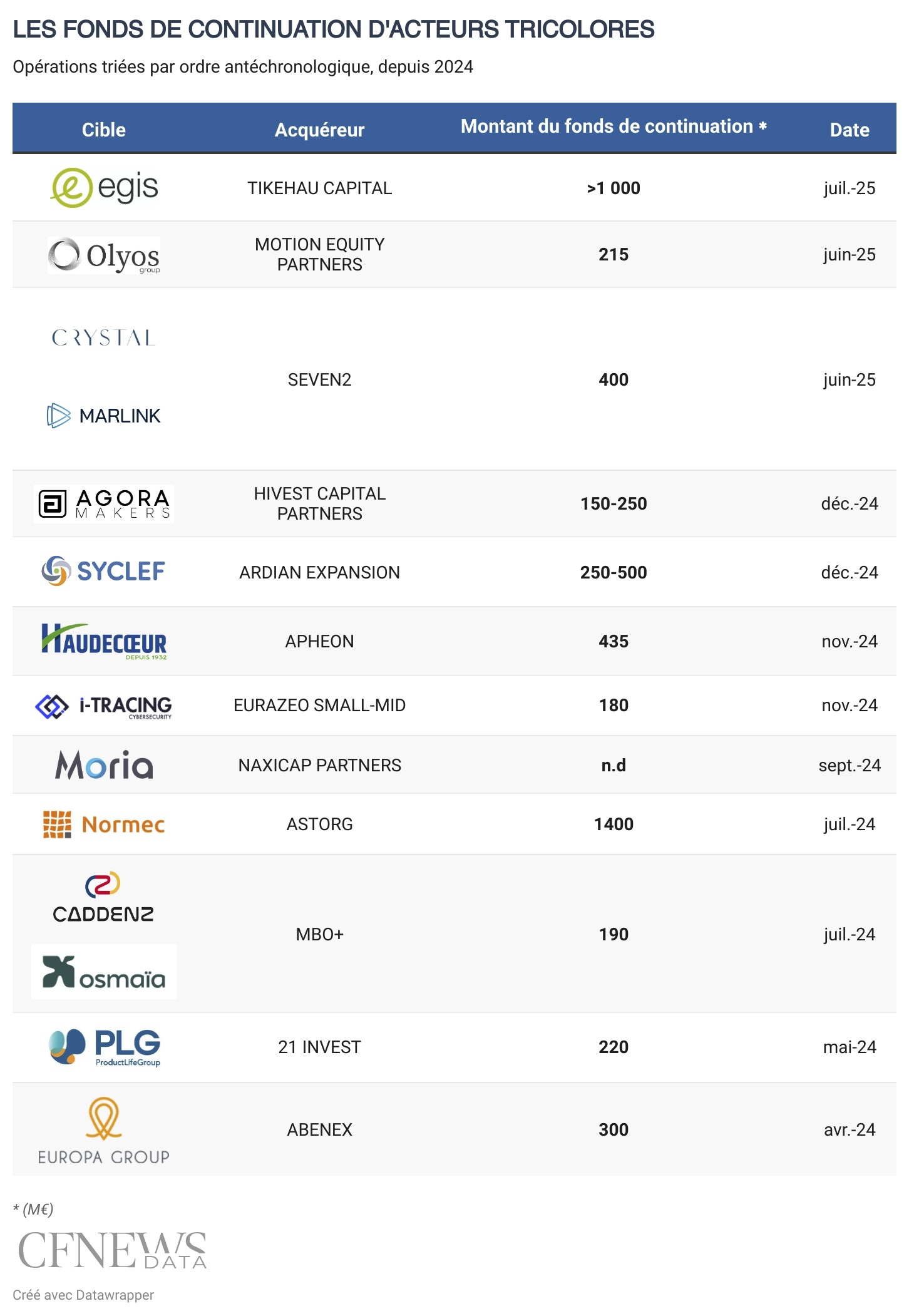Click the Haudecoeur logo

tap(104, 641)
